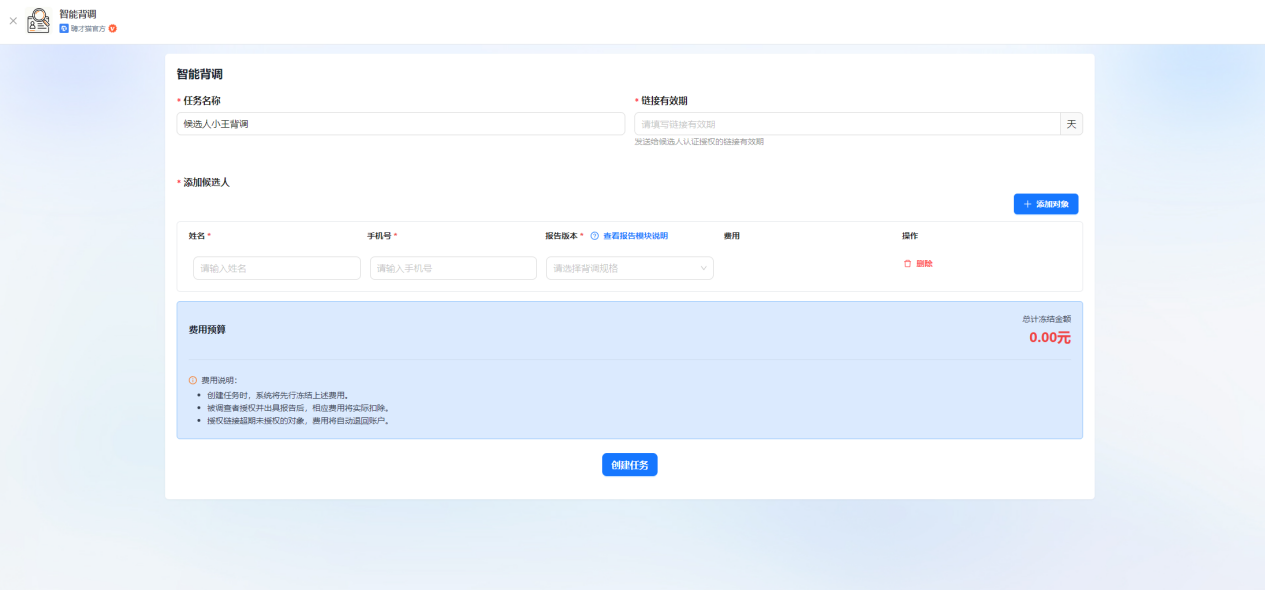
Task: Click the blue 聘才猫官方 badge icon
Action: [64, 28]
